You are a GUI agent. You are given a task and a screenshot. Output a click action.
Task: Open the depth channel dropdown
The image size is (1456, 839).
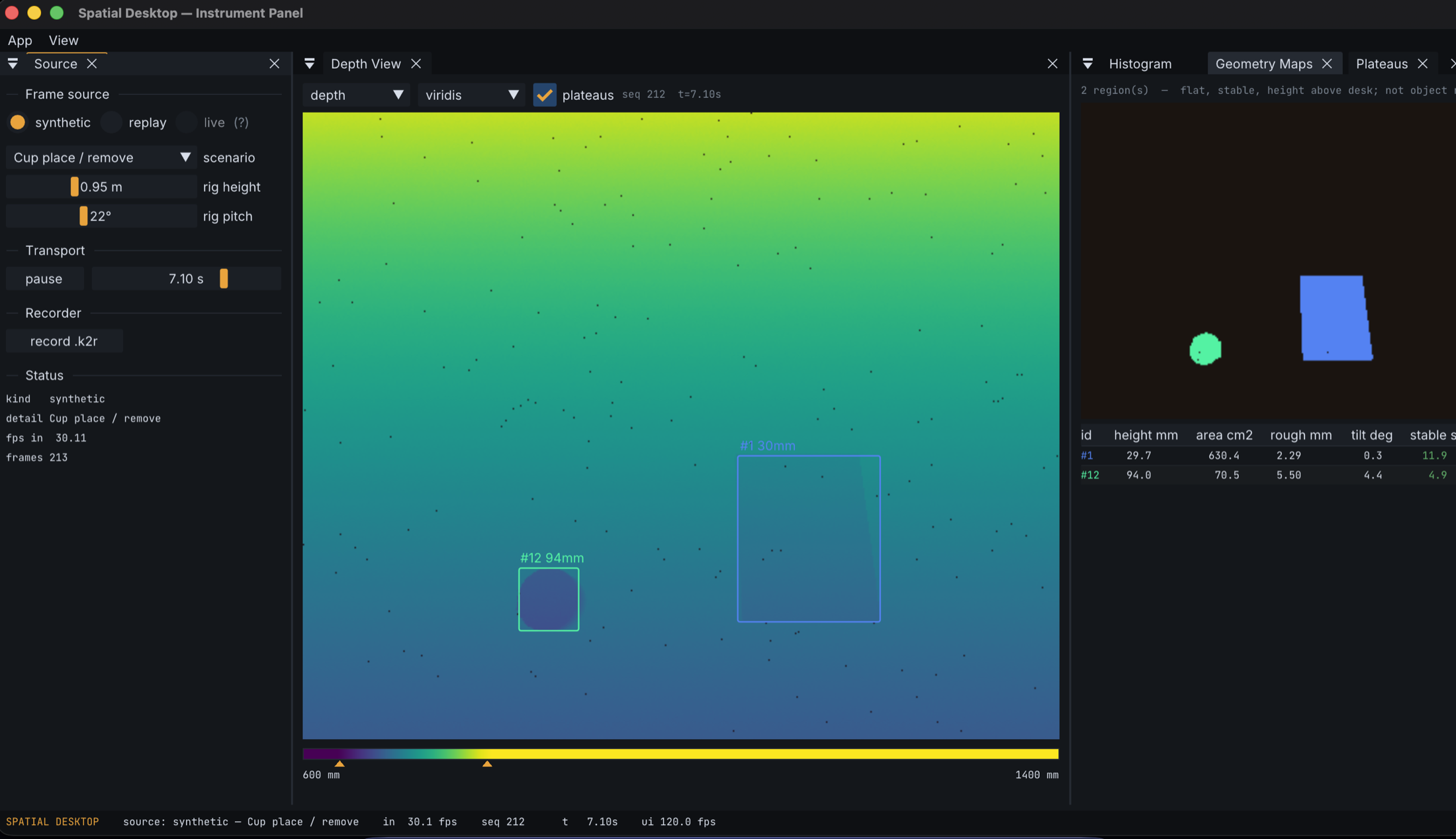(356, 95)
